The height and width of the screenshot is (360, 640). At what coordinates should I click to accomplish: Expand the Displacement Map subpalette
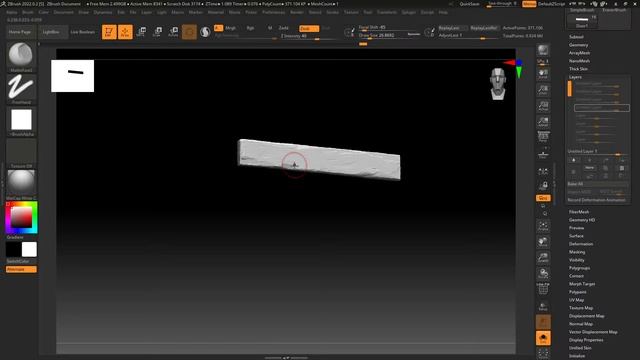point(587,316)
